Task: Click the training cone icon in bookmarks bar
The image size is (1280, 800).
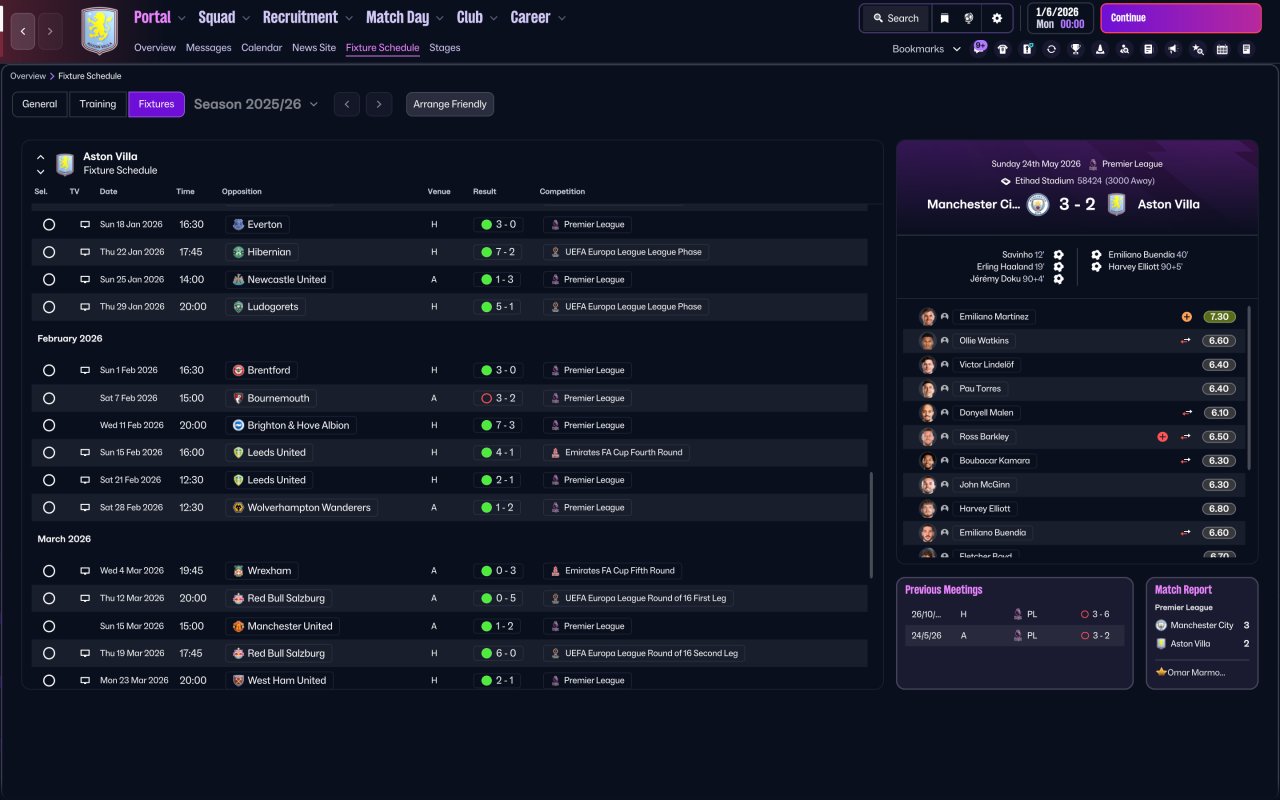Action: 1100,49
